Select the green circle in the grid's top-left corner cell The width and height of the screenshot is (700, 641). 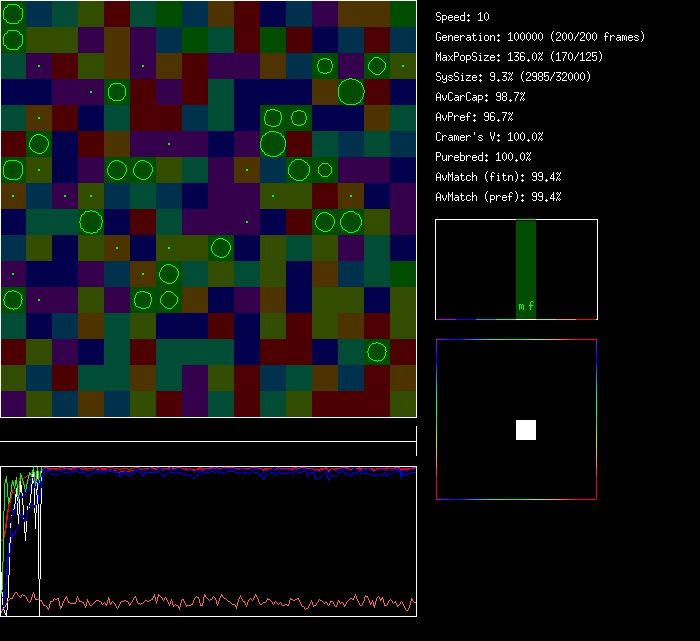pos(13,14)
